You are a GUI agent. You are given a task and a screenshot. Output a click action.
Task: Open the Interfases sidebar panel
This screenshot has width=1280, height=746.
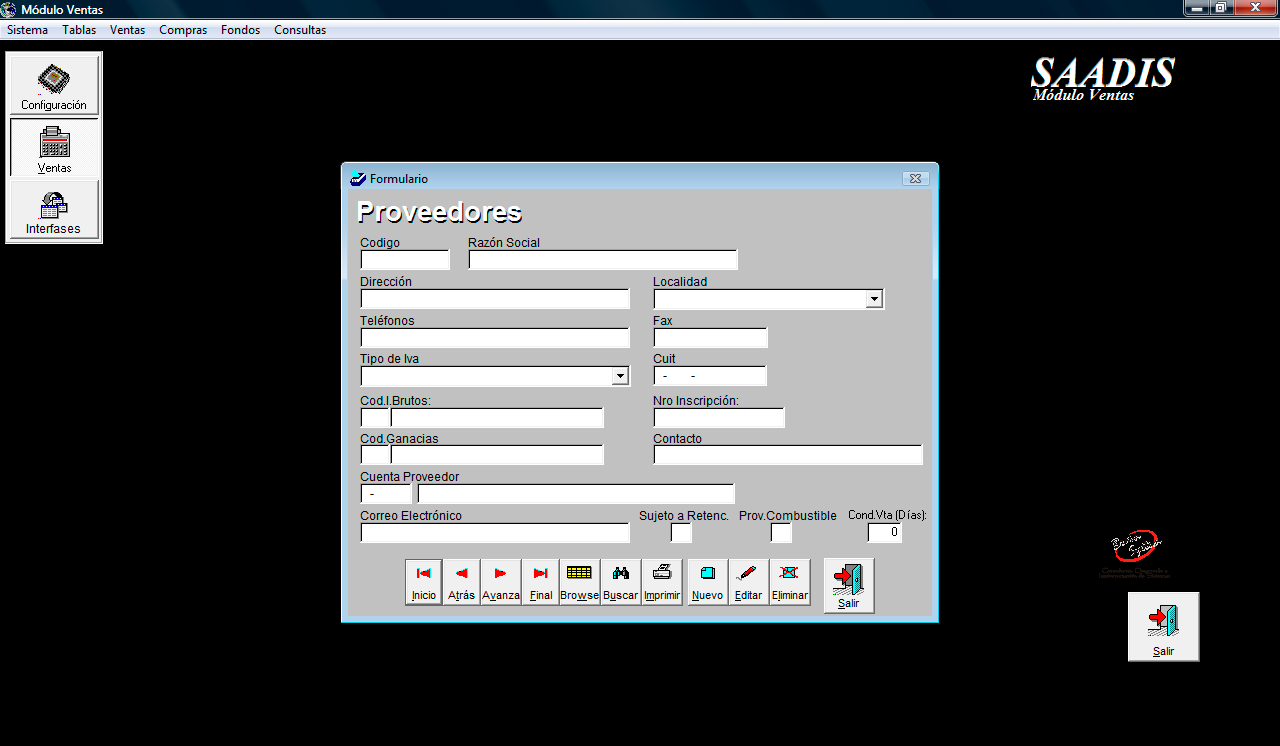coord(54,209)
